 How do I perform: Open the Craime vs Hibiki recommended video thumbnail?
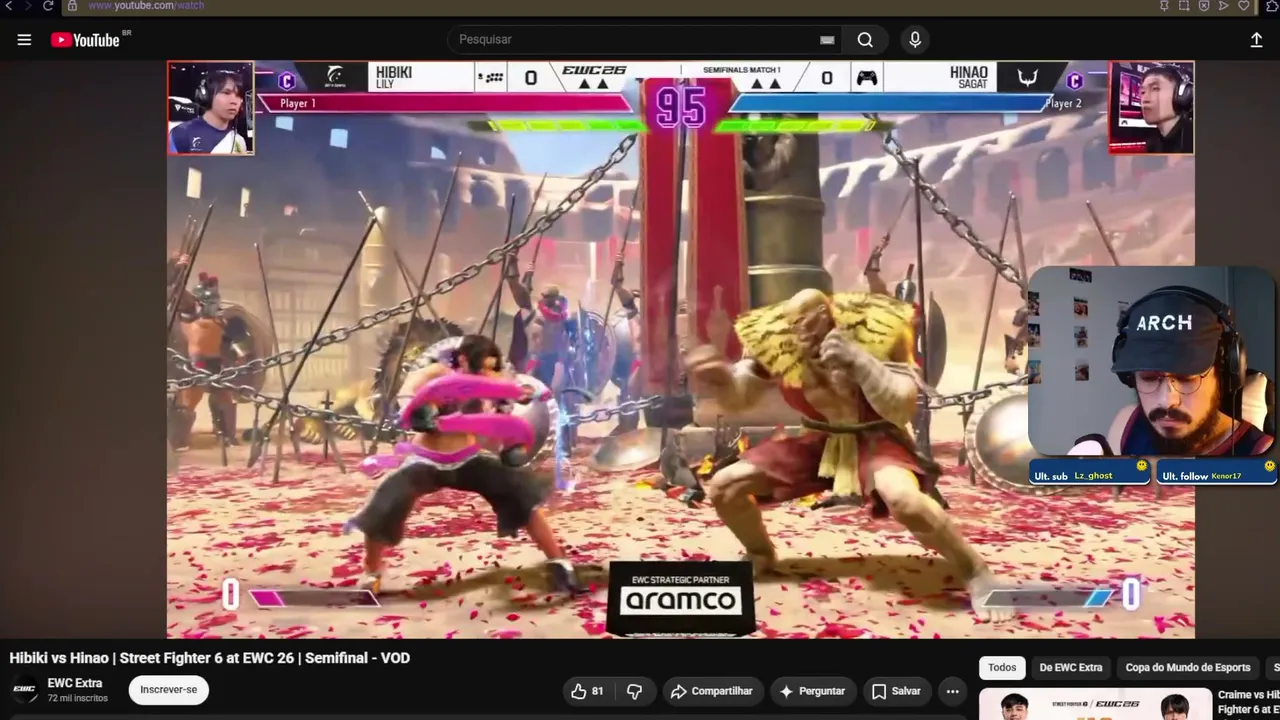coord(1094,704)
